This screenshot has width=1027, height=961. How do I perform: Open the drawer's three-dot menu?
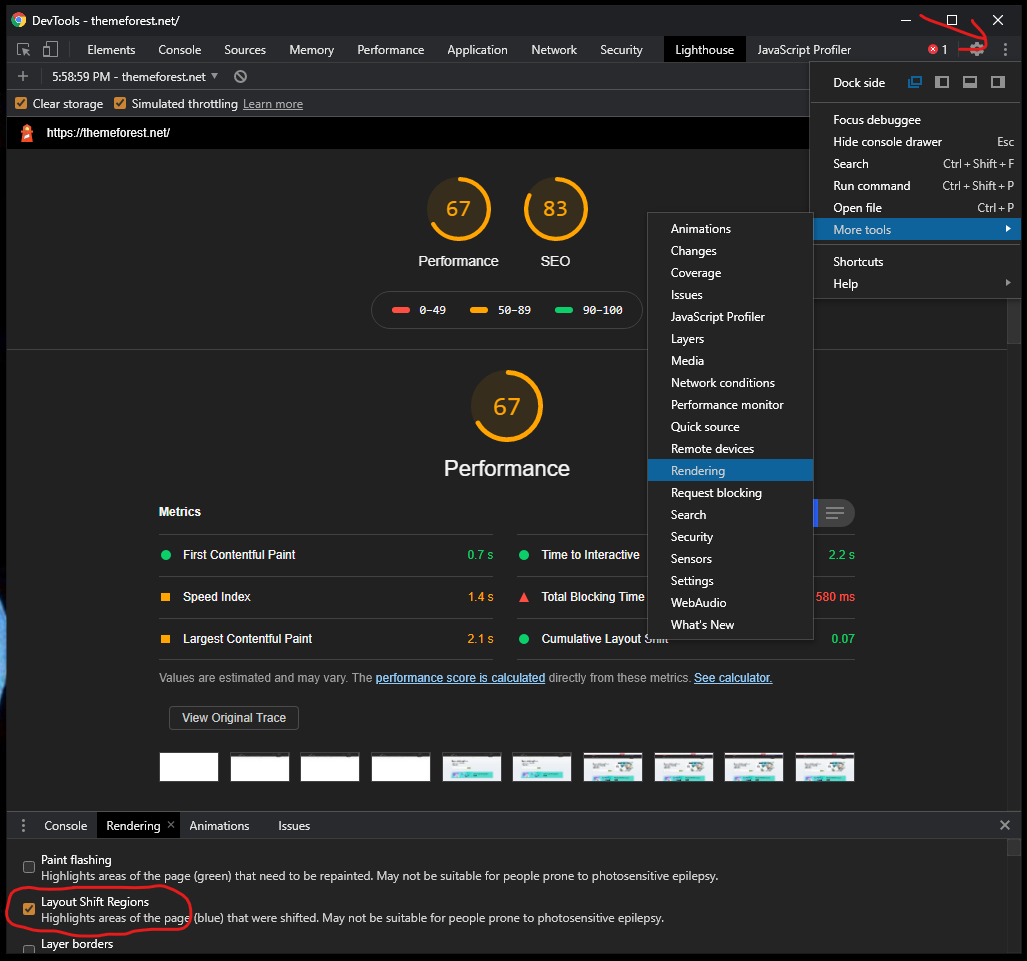click(22, 825)
